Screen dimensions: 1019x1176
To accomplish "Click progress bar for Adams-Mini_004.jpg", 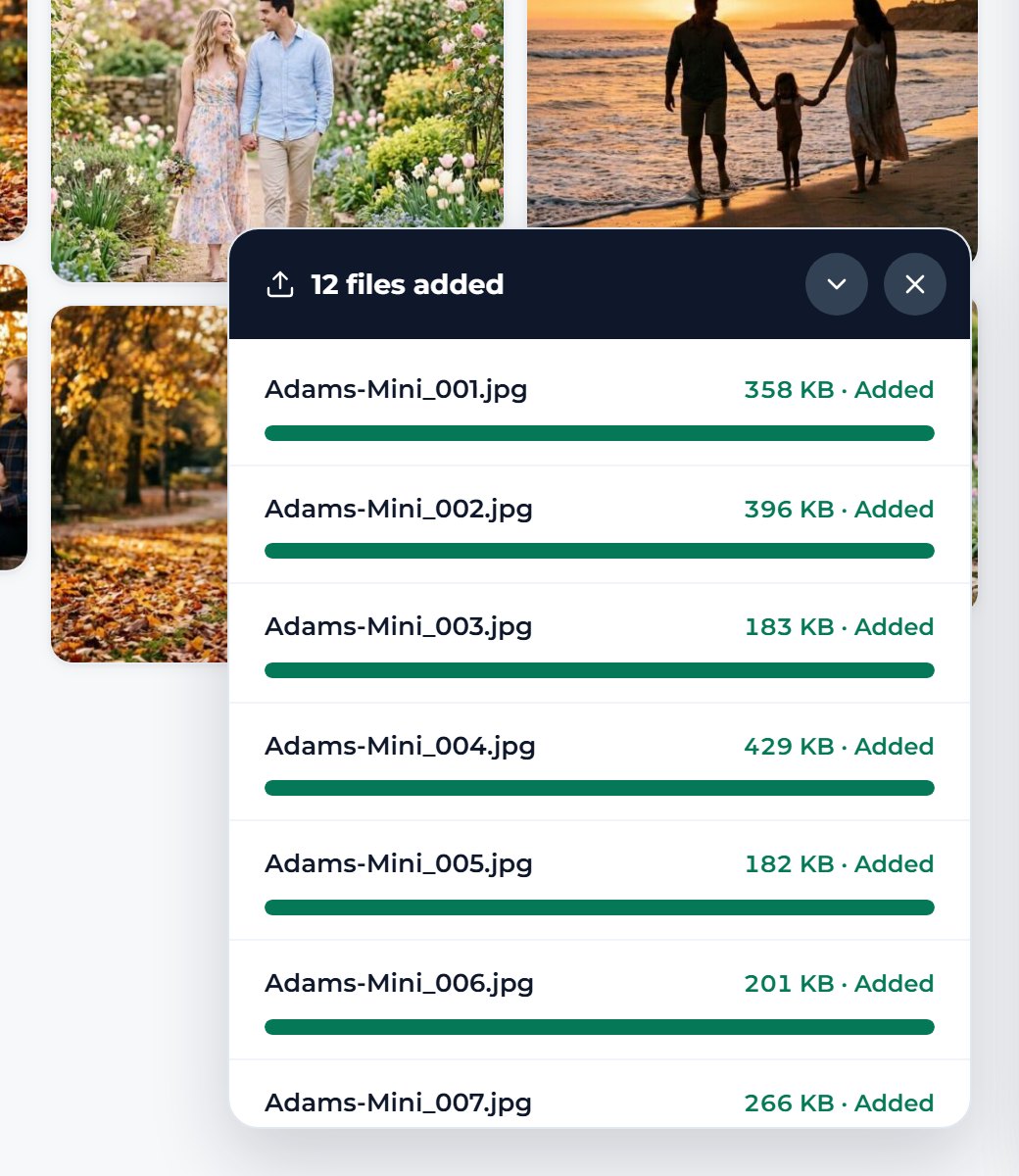I will (600, 788).
